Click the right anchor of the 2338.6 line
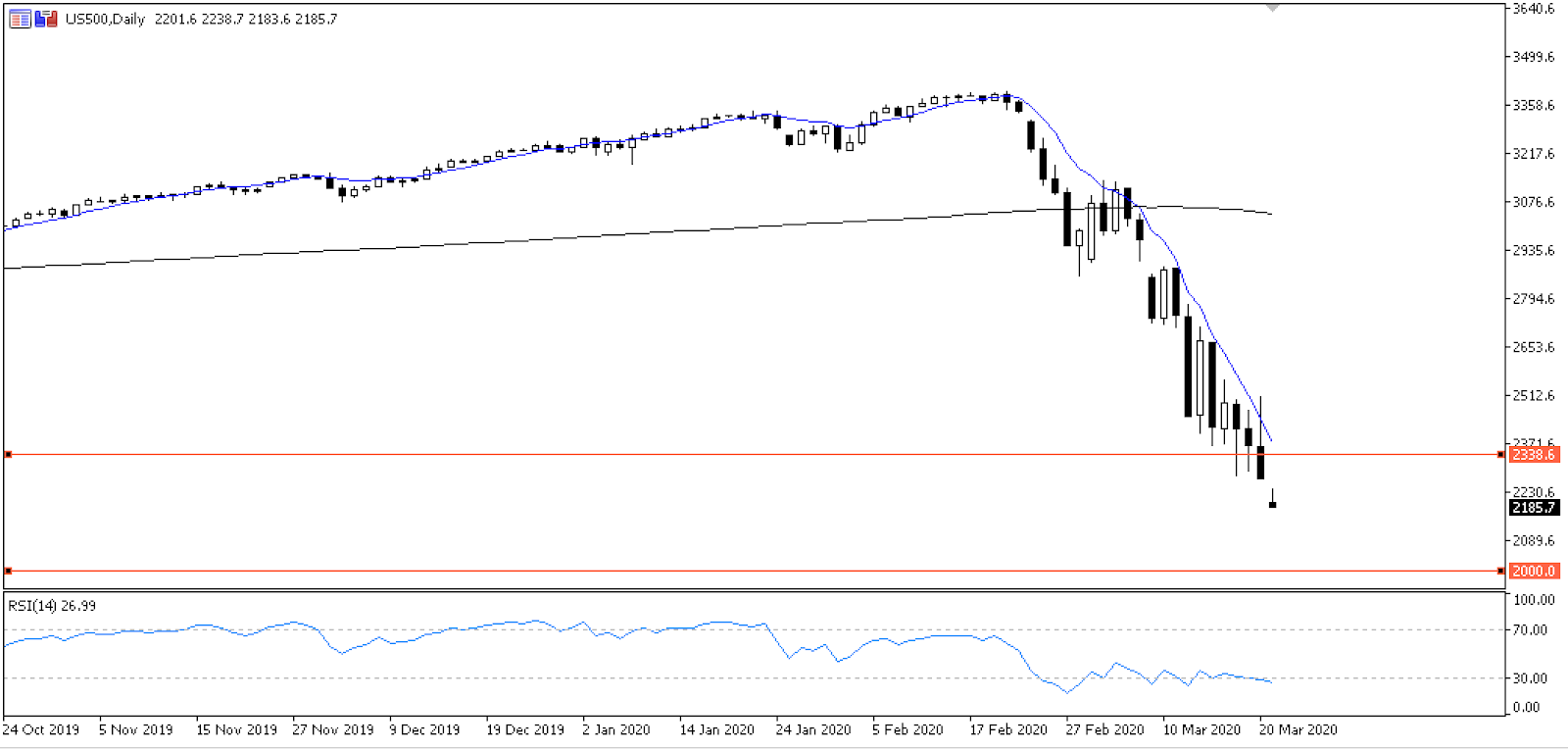Screen dimensions: 1568x750 click(x=1500, y=455)
